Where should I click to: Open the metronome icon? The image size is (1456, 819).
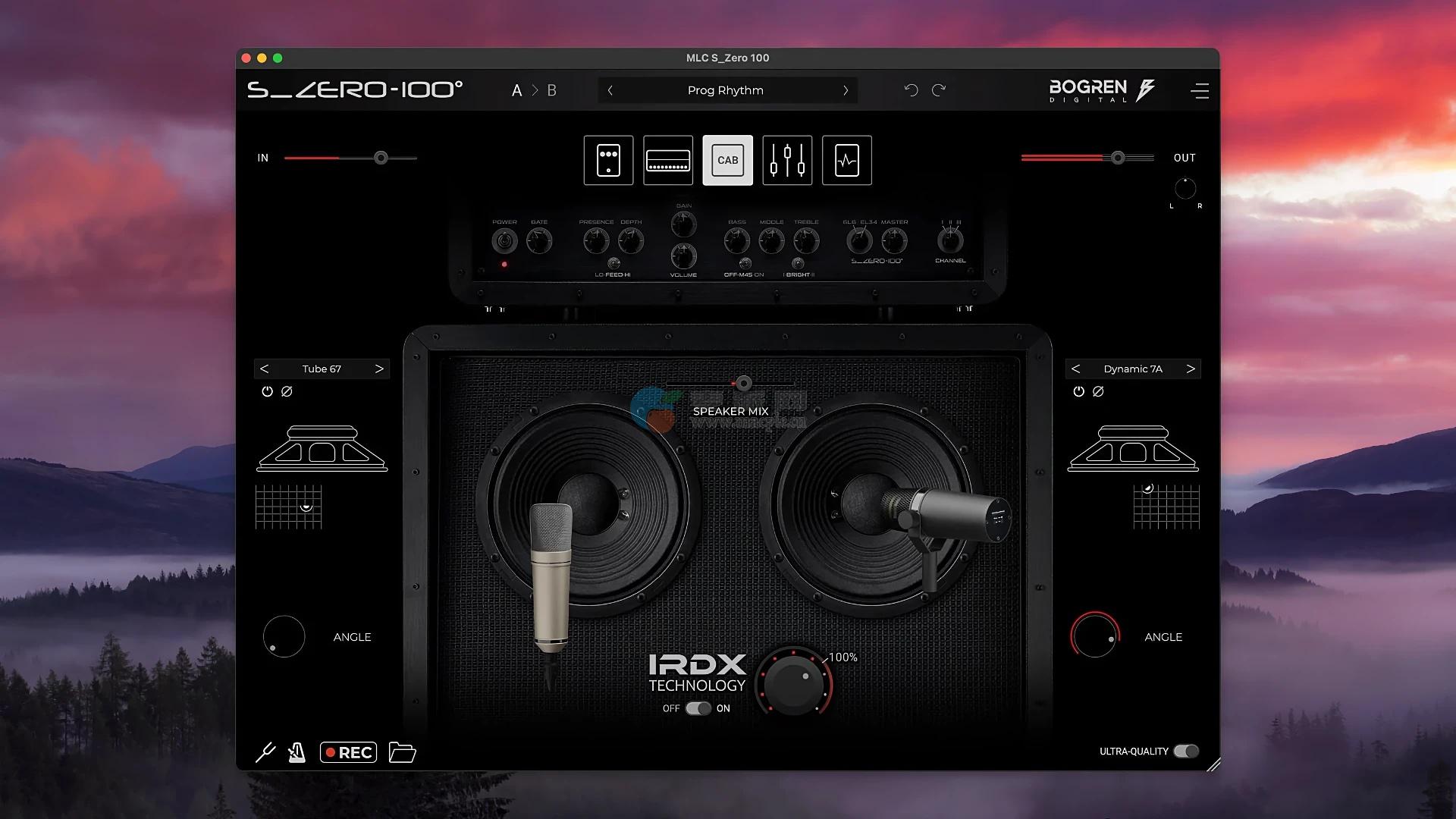click(x=297, y=752)
